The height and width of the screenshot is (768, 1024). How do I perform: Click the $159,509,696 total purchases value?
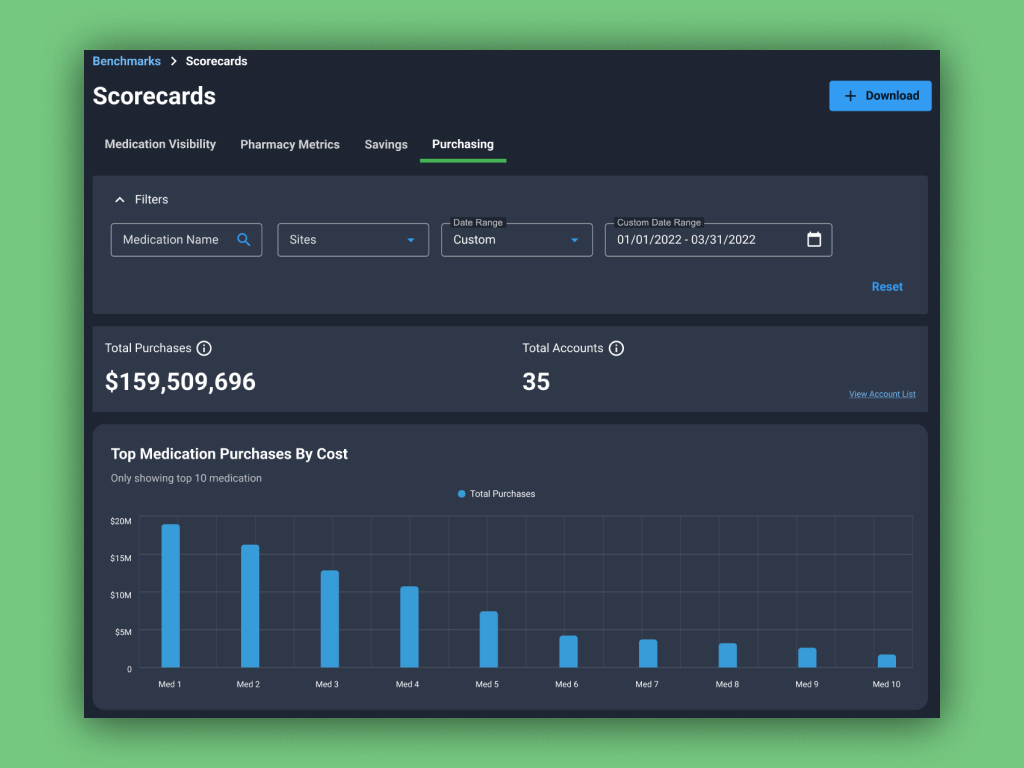pos(180,381)
